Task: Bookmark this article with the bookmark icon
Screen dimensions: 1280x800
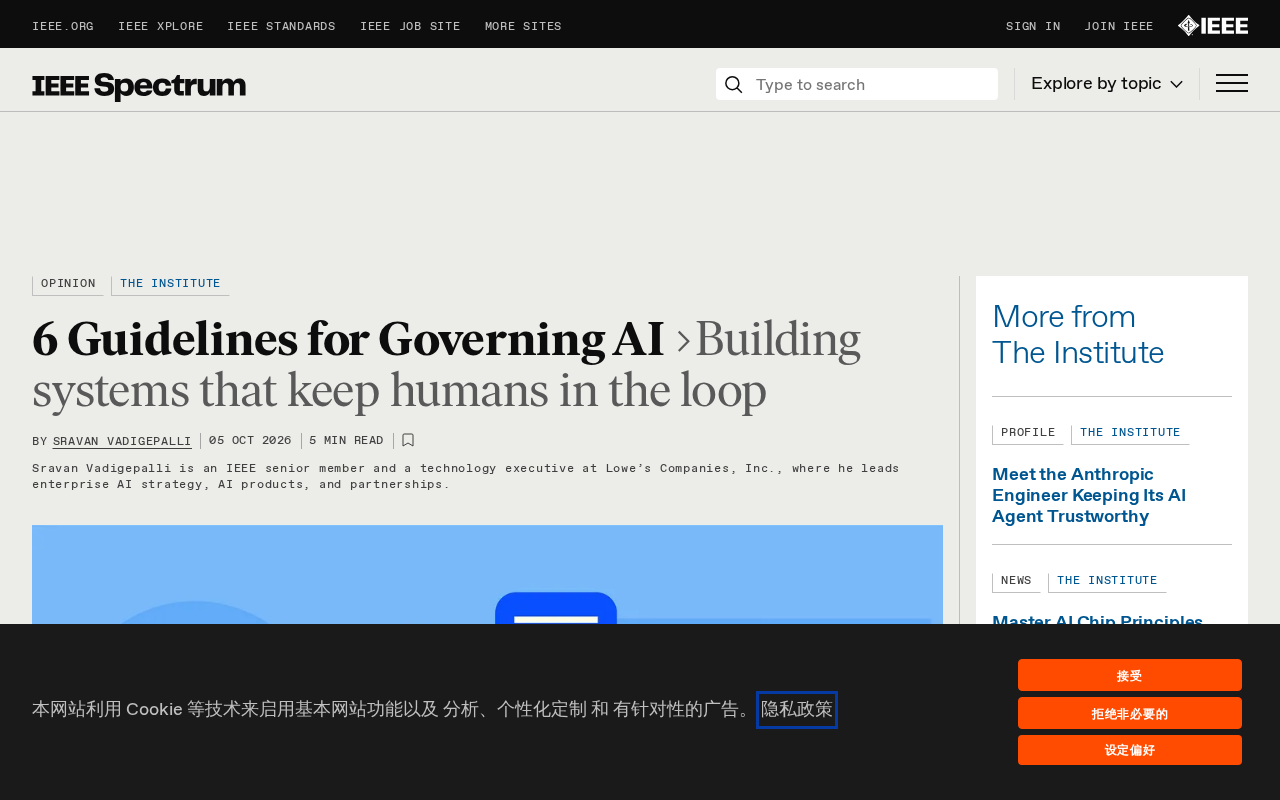Action: tap(408, 440)
